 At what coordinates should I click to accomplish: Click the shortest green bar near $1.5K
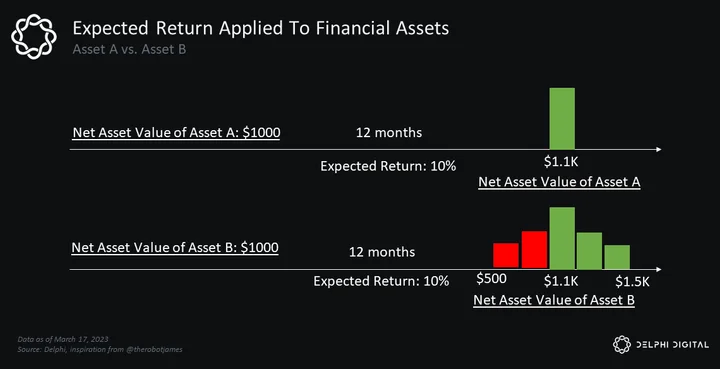(617, 257)
